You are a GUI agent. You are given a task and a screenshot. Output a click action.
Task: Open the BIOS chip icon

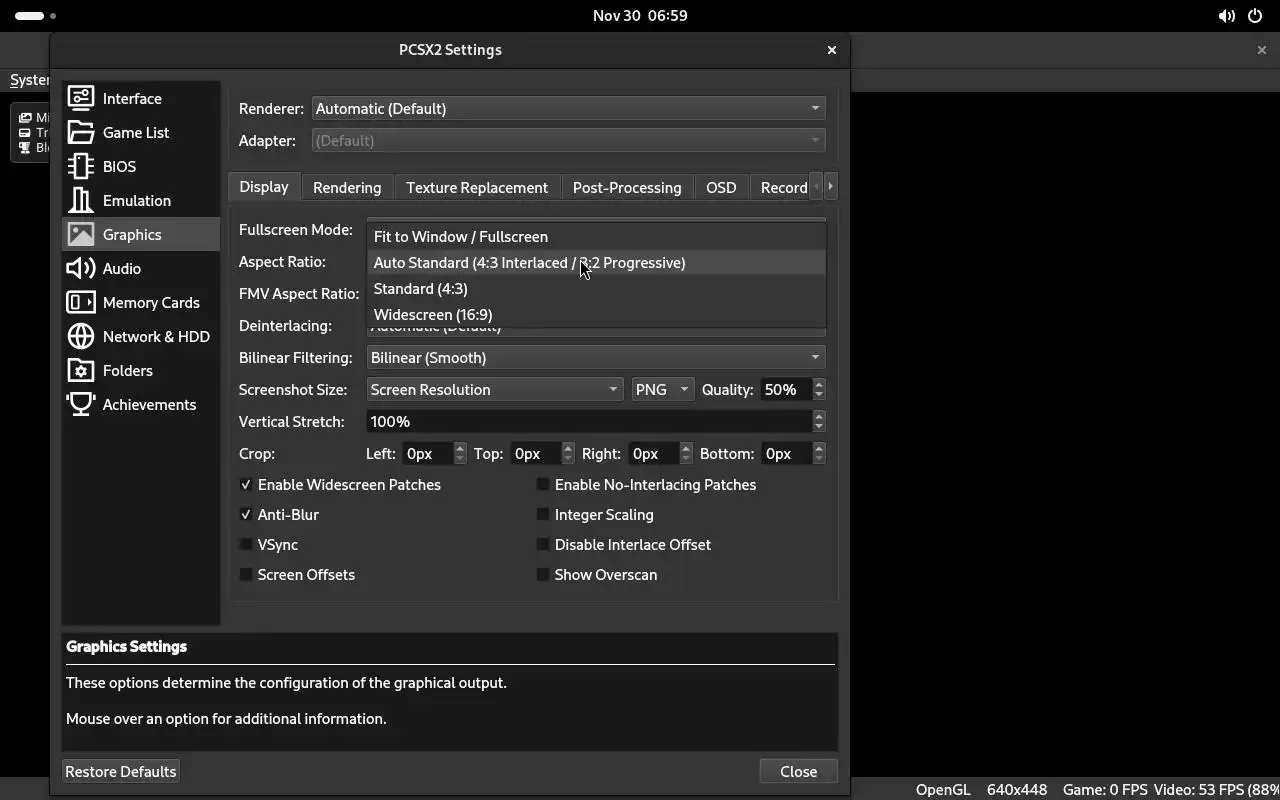pos(81,166)
